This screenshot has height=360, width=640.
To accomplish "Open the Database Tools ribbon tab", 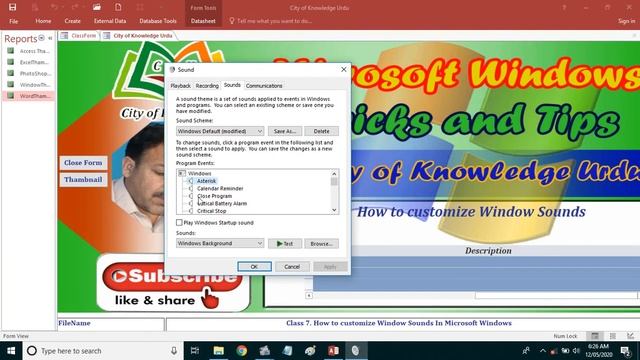I will (x=158, y=21).
